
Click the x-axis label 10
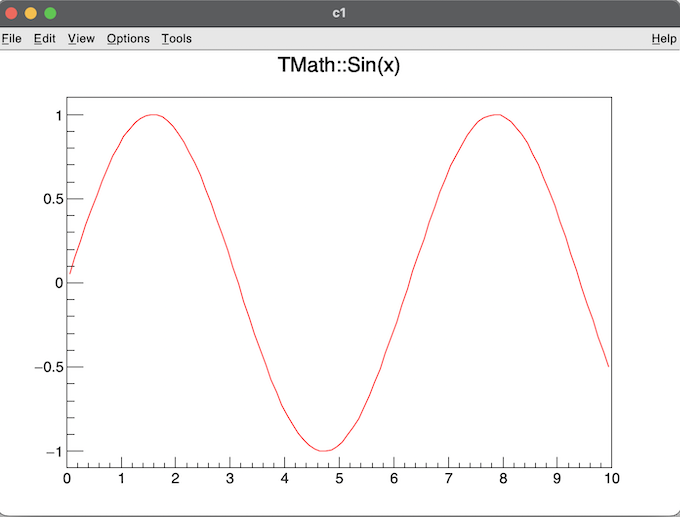pyautogui.click(x=612, y=478)
